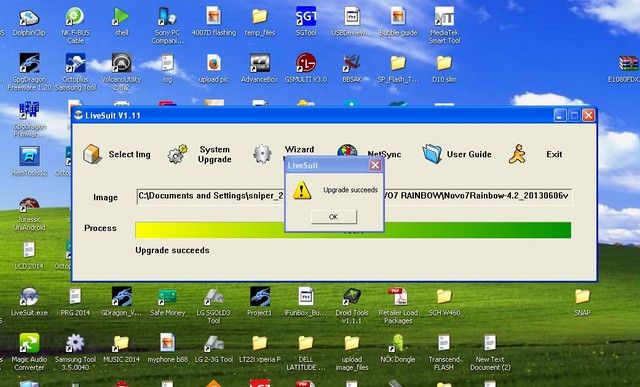Click the Image path field

[354, 196]
